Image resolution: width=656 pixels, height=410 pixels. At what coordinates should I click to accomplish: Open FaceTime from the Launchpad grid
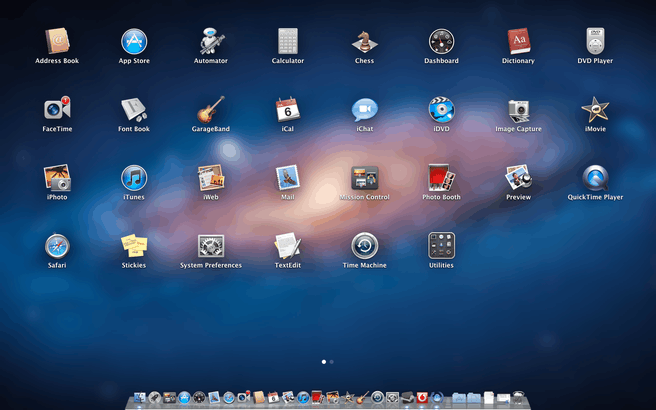pos(57,109)
